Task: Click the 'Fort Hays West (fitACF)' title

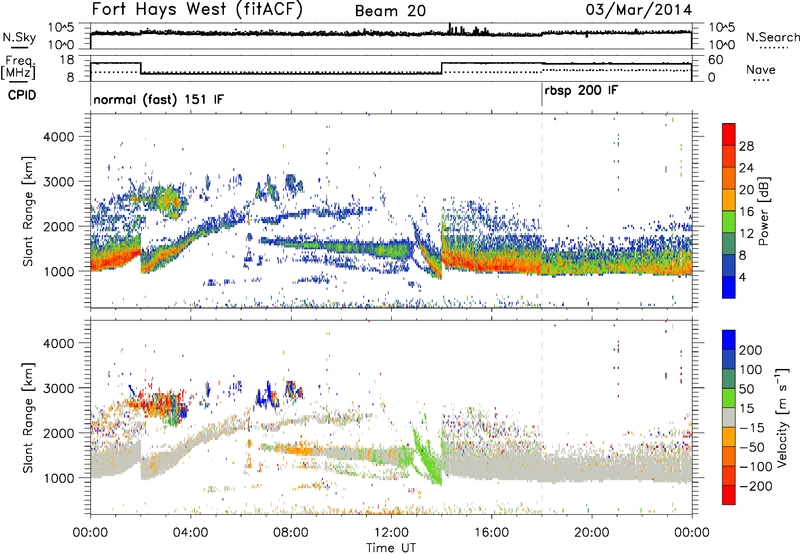Action: click(197, 9)
